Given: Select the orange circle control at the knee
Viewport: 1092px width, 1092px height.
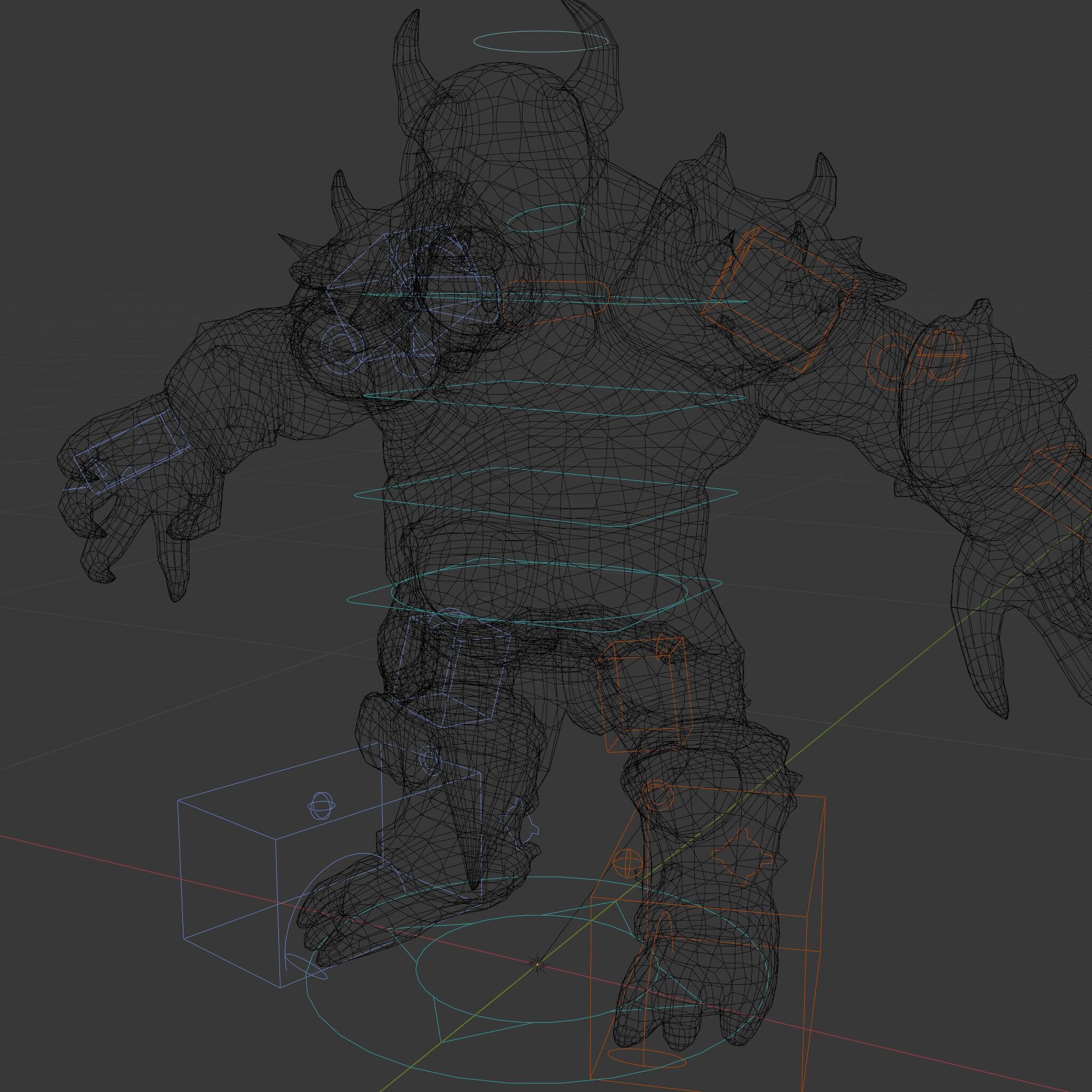Looking at the screenshot, I should point(657,795).
